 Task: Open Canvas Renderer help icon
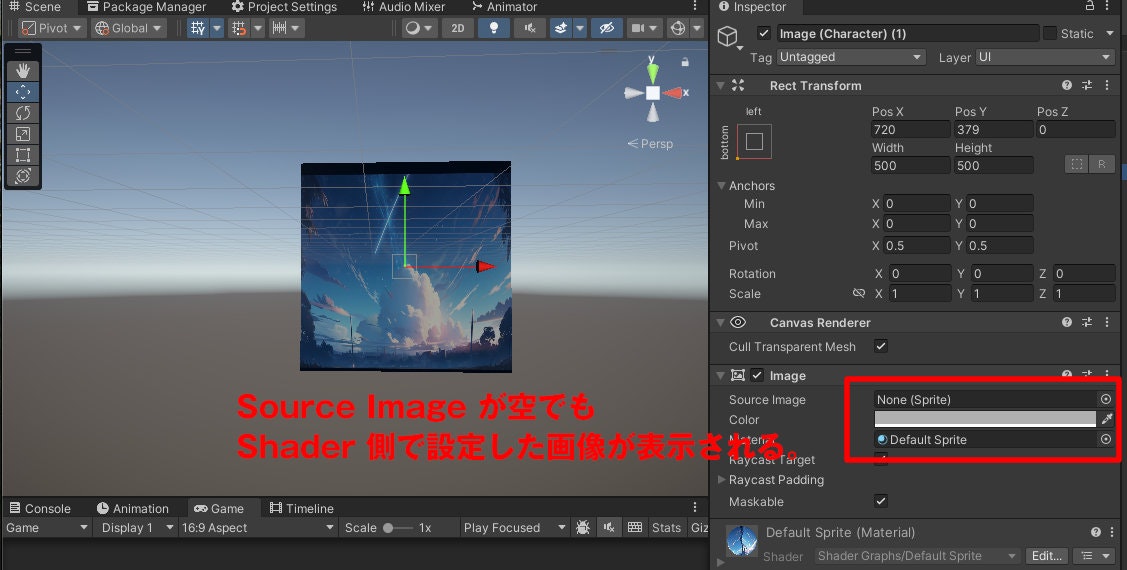pos(1067,322)
